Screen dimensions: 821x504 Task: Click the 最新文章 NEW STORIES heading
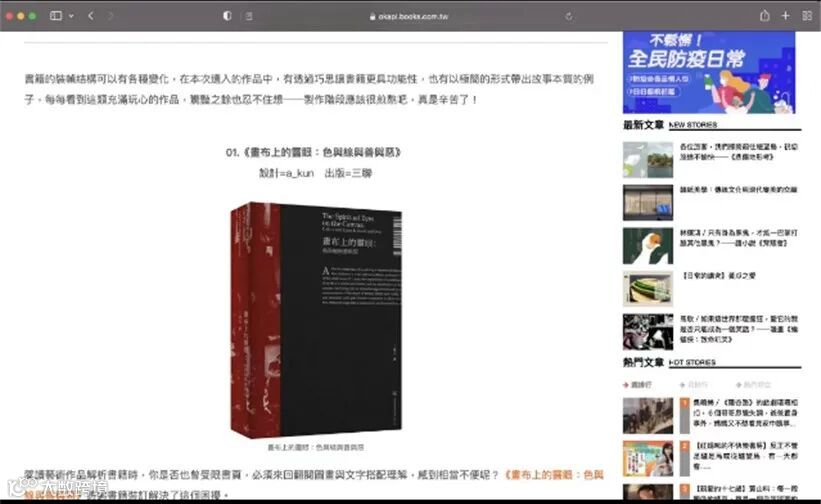(670, 125)
